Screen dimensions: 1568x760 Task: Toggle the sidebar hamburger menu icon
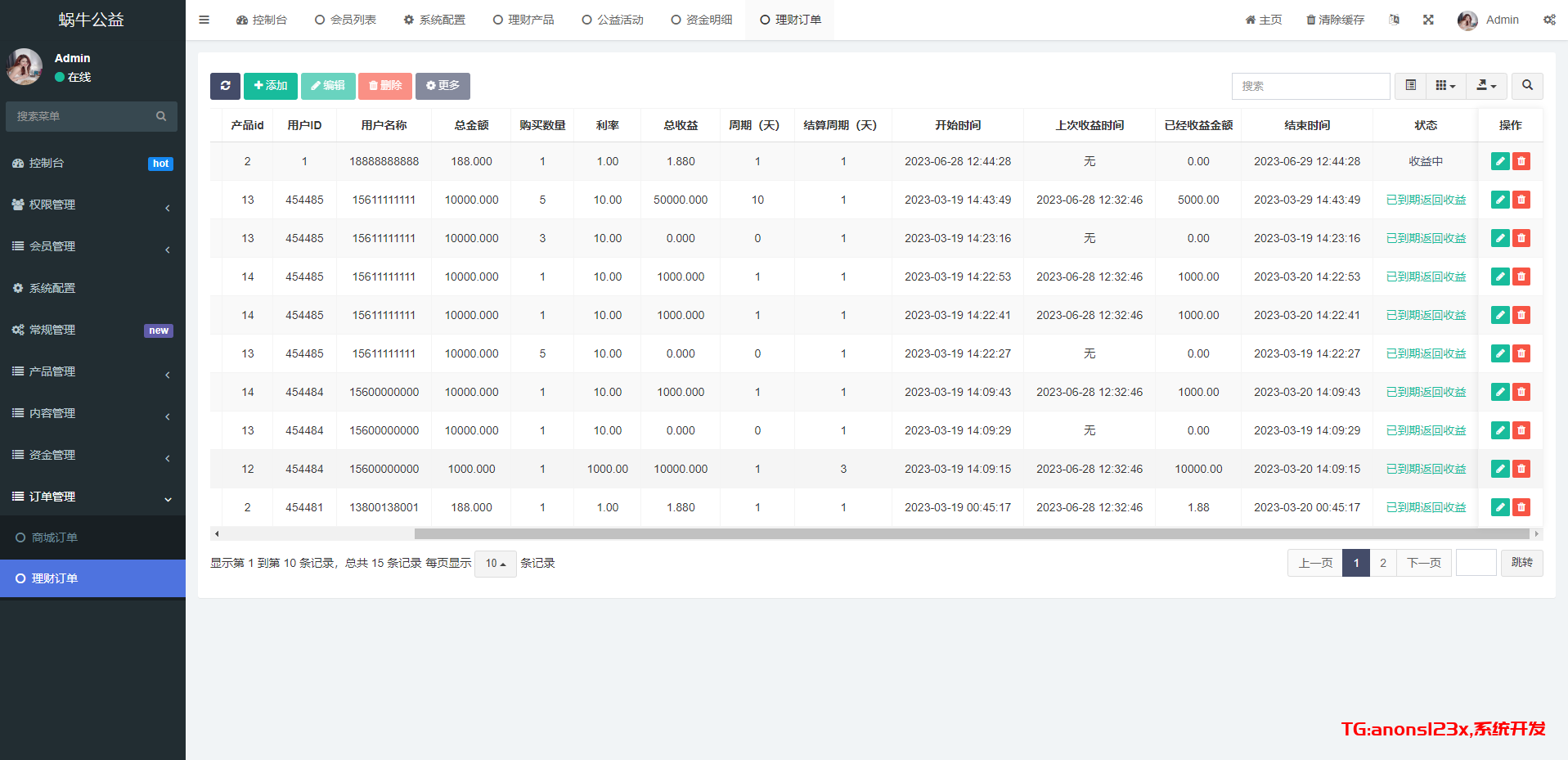pyautogui.click(x=204, y=20)
